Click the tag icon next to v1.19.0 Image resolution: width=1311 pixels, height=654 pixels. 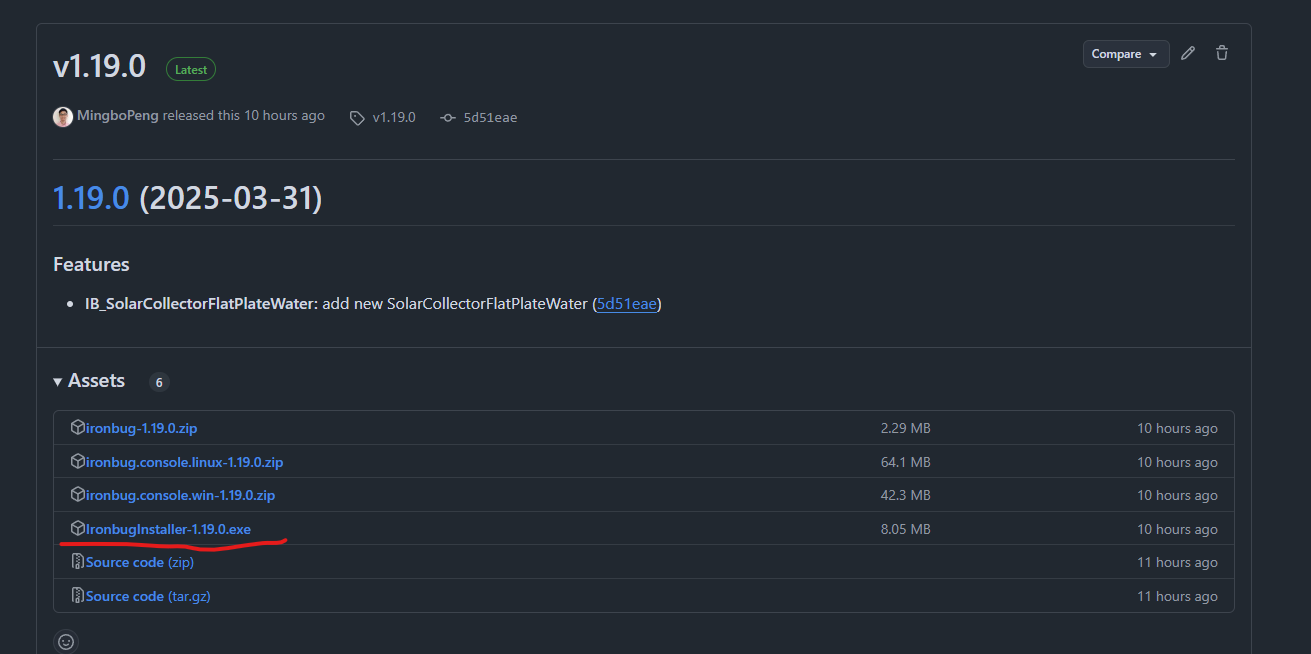click(x=357, y=118)
